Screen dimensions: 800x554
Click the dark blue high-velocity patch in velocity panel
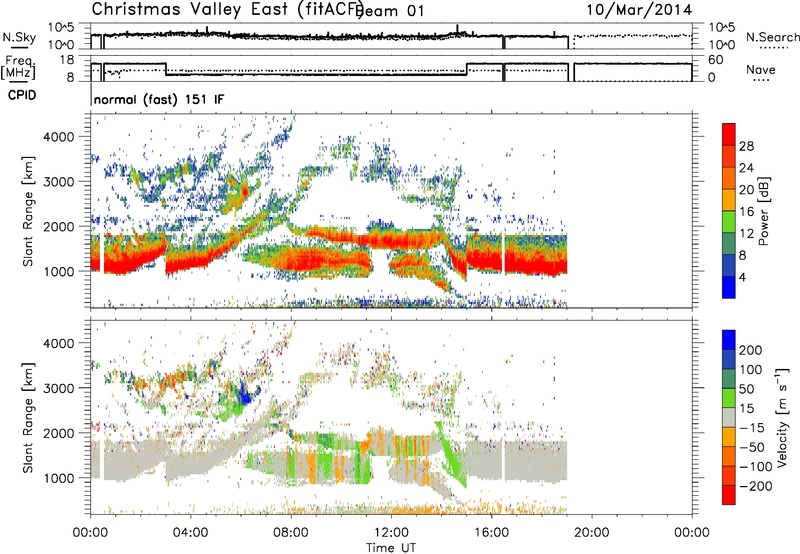pos(245,395)
